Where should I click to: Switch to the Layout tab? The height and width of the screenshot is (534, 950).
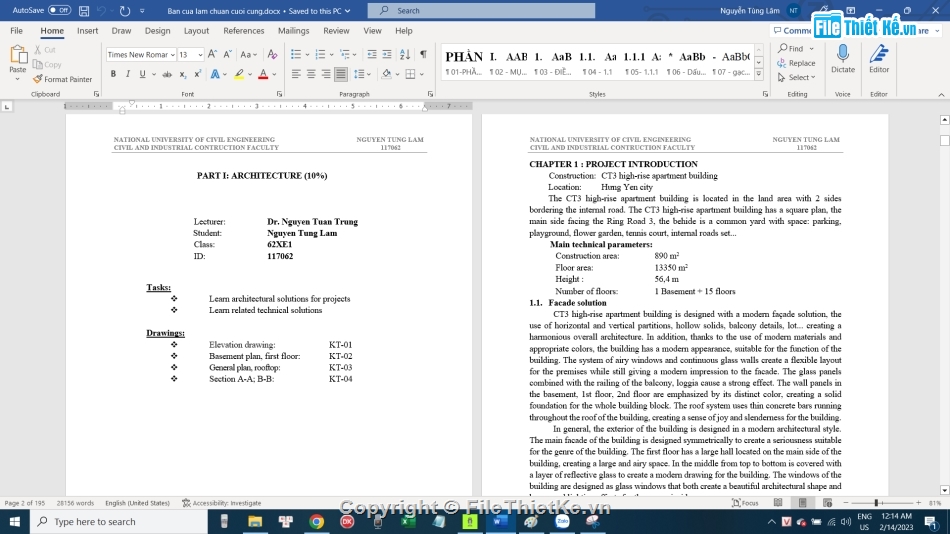pos(196,30)
